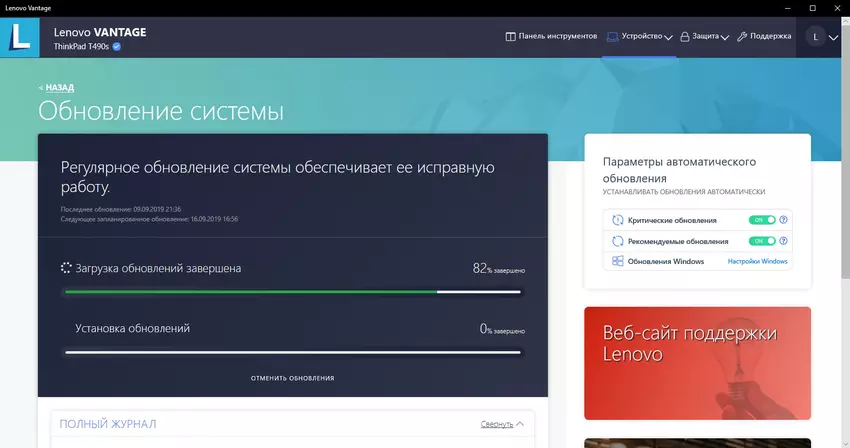
Task: Open the Настройки Windows link
Action: click(x=757, y=262)
